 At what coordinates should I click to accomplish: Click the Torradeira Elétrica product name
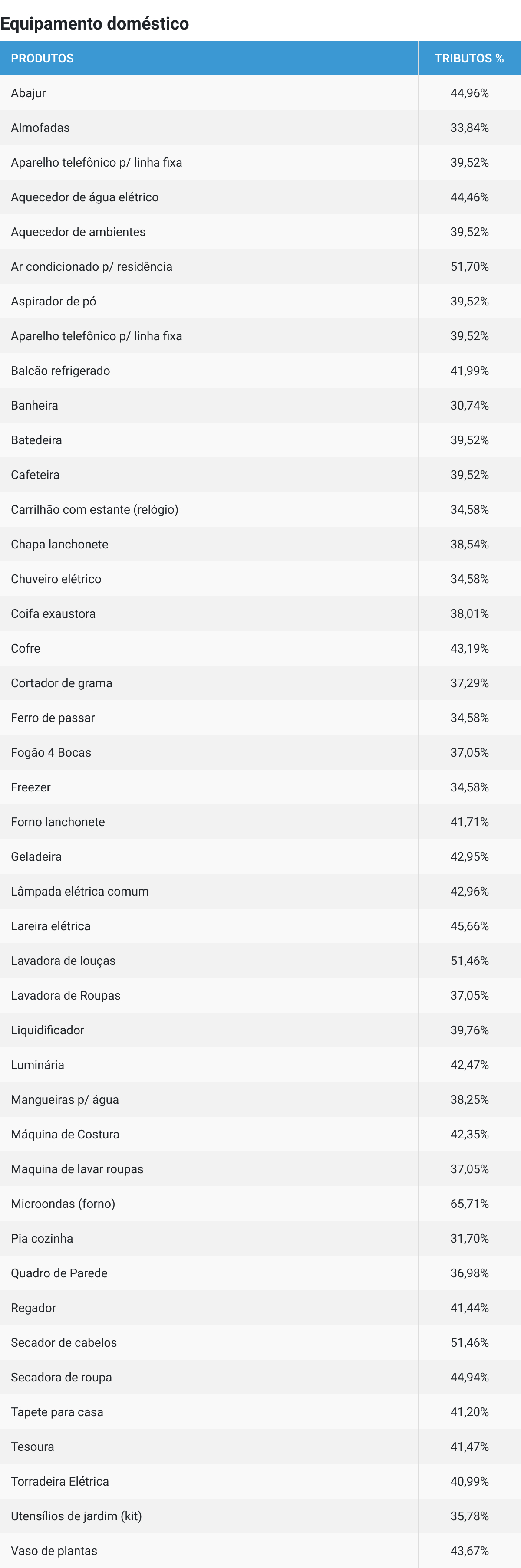click(60, 1481)
